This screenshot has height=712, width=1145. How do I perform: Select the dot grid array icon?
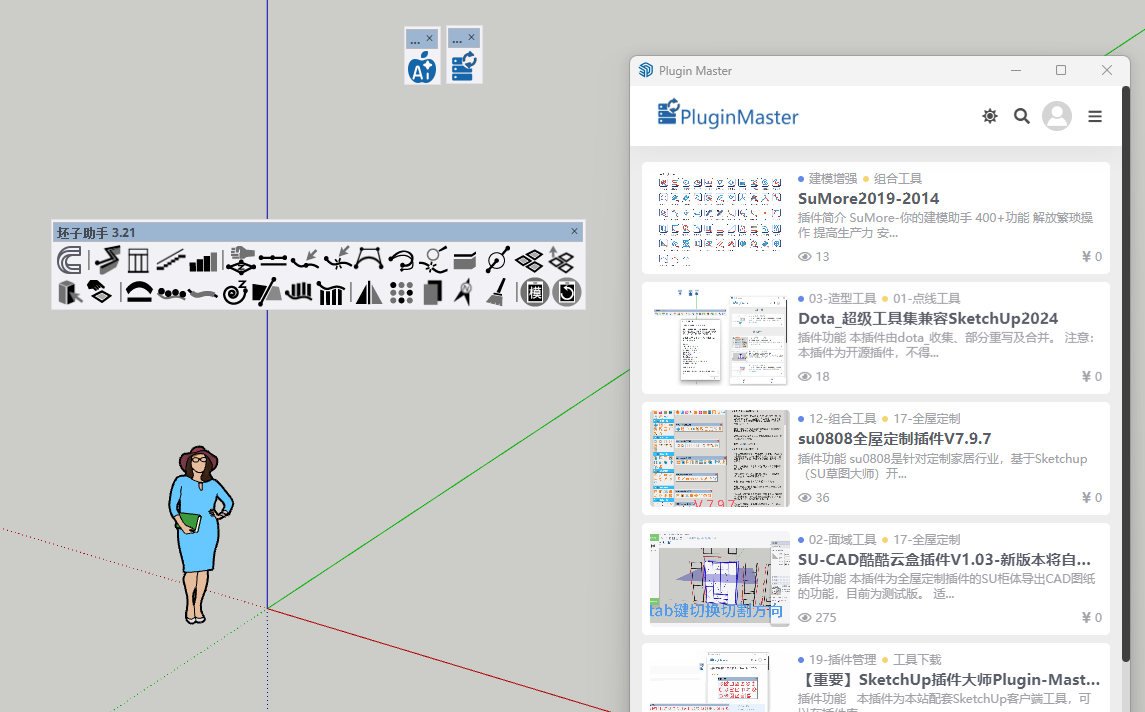(x=401, y=292)
